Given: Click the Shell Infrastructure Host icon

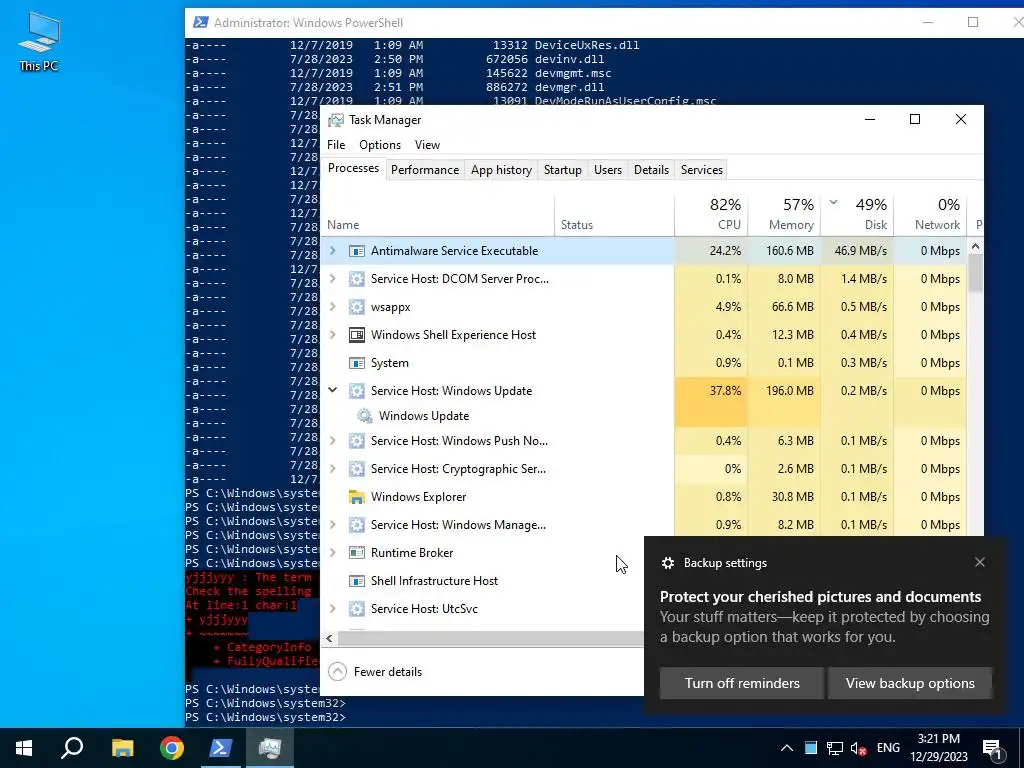Looking at the screenshot, I should (x=357, y=581).
